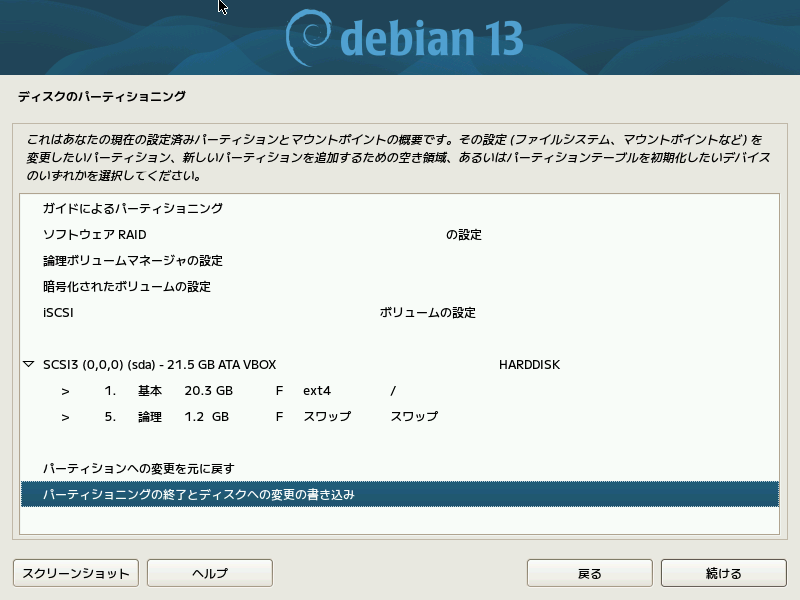Viewport: 800px width, 600px height.
Task: Proceed with 続ける button
Action: click(x=723, y=573)
